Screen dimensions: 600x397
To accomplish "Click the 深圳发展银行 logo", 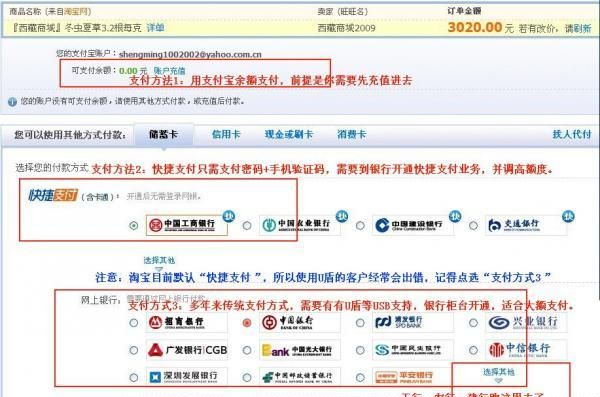I will coord(187,377).
